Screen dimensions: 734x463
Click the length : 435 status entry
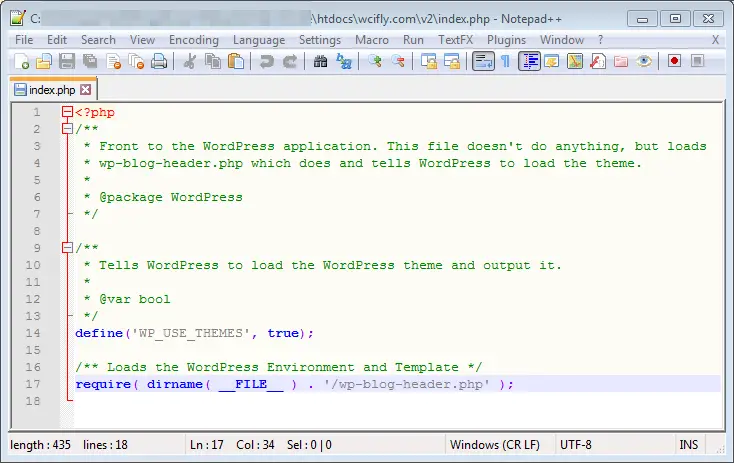coord(40,445)
